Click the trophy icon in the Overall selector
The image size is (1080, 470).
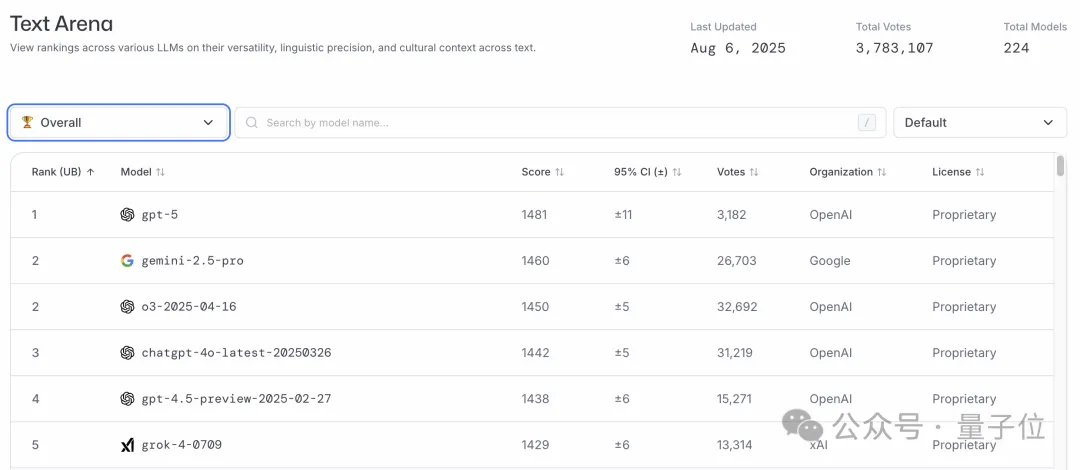(28, 122)
